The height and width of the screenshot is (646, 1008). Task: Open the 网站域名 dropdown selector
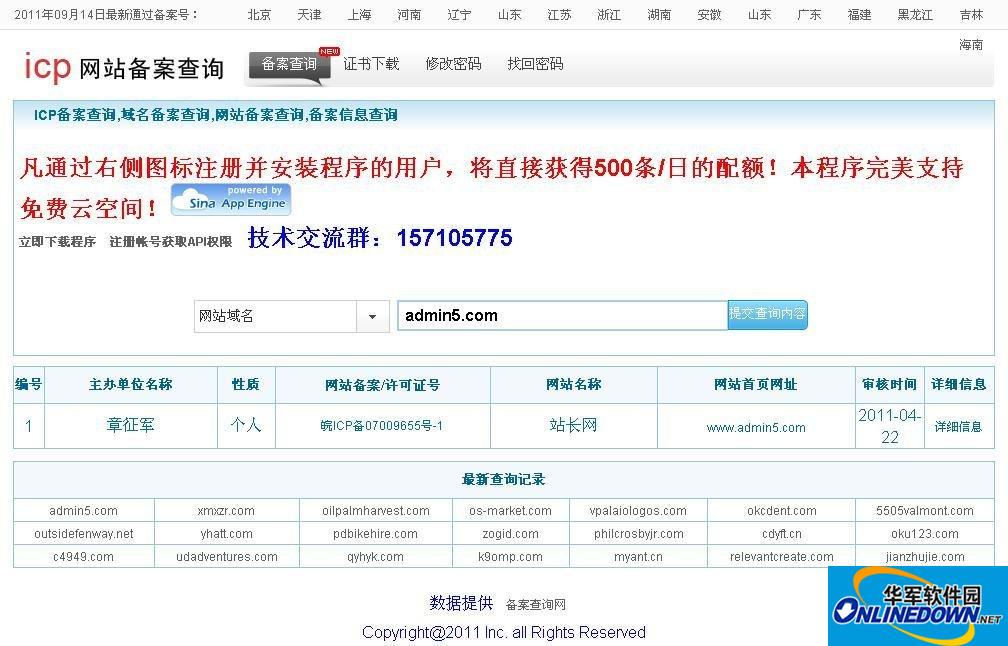372,315
